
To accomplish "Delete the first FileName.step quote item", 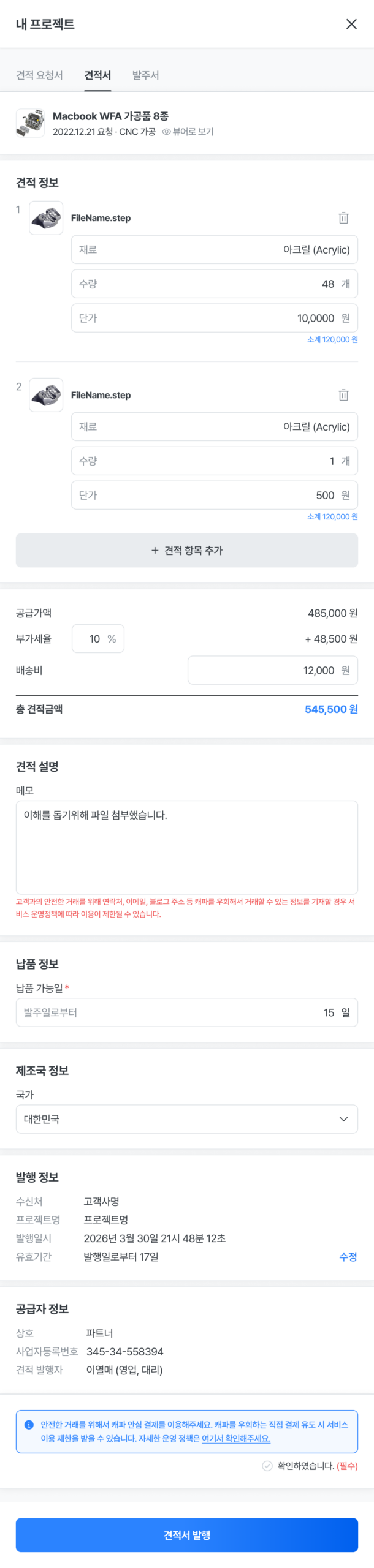I will tap(343, 217).
